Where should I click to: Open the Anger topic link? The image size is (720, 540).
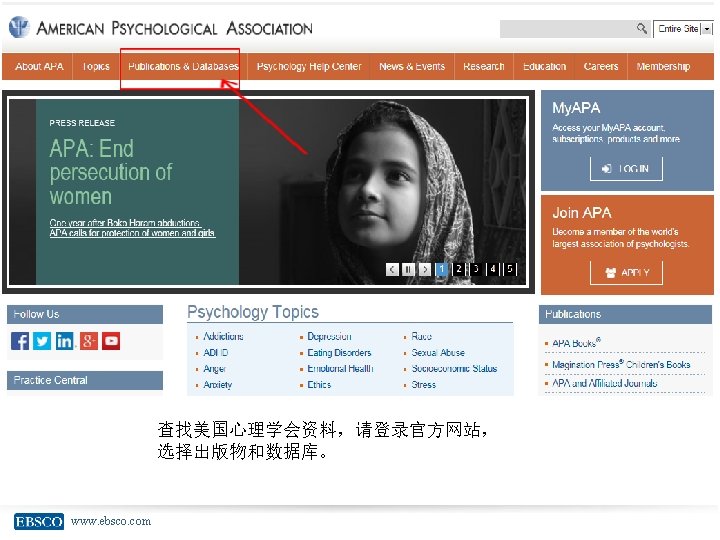(214, 369)
